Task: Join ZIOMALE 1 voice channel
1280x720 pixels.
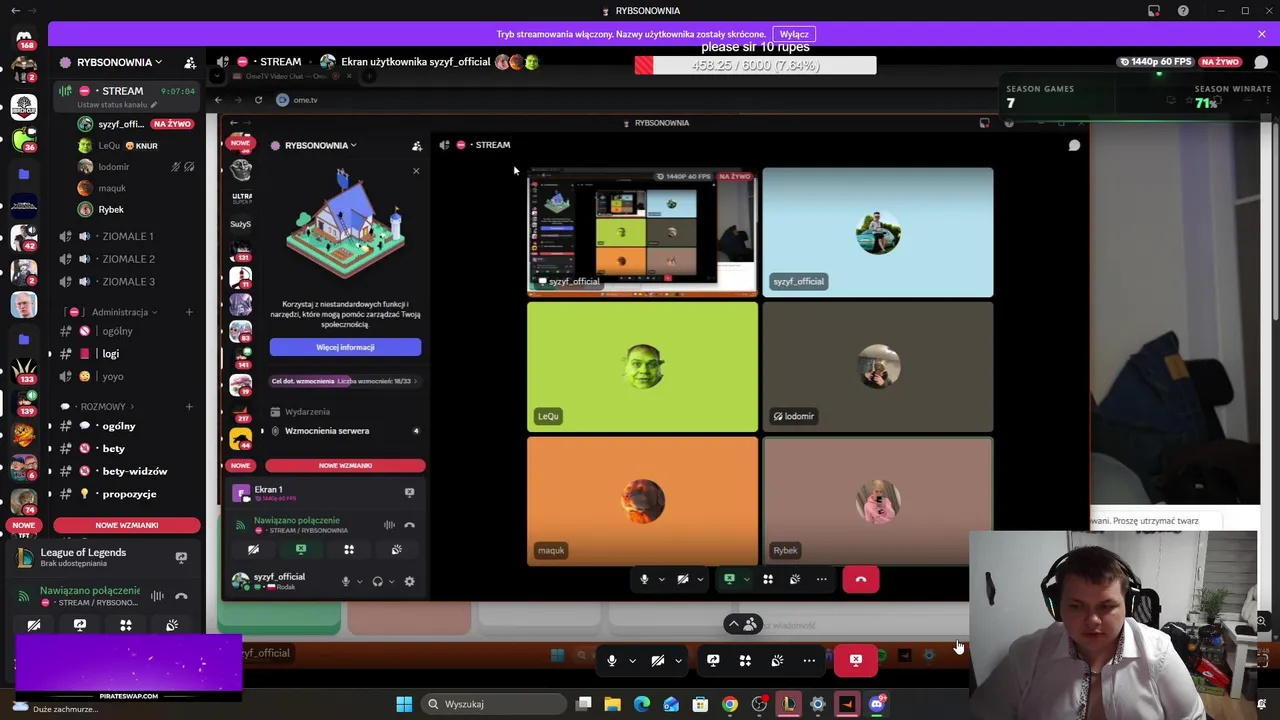Action: 128,236
